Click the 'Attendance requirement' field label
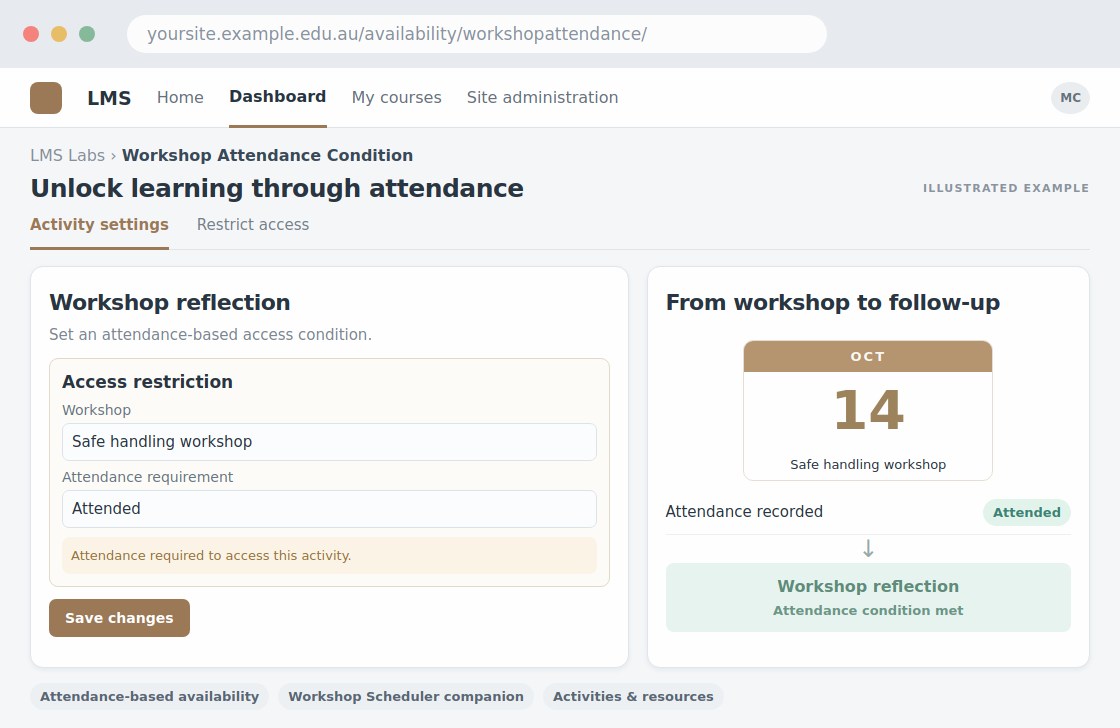The image size is (1120, 728). coord(147,477)
